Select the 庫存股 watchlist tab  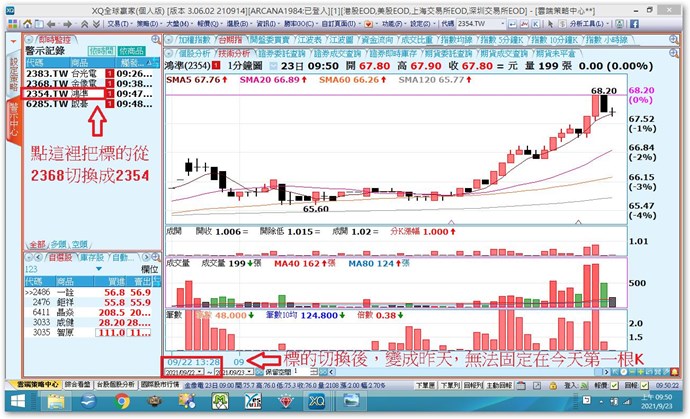pyautogui.click(x=92, y=257)
